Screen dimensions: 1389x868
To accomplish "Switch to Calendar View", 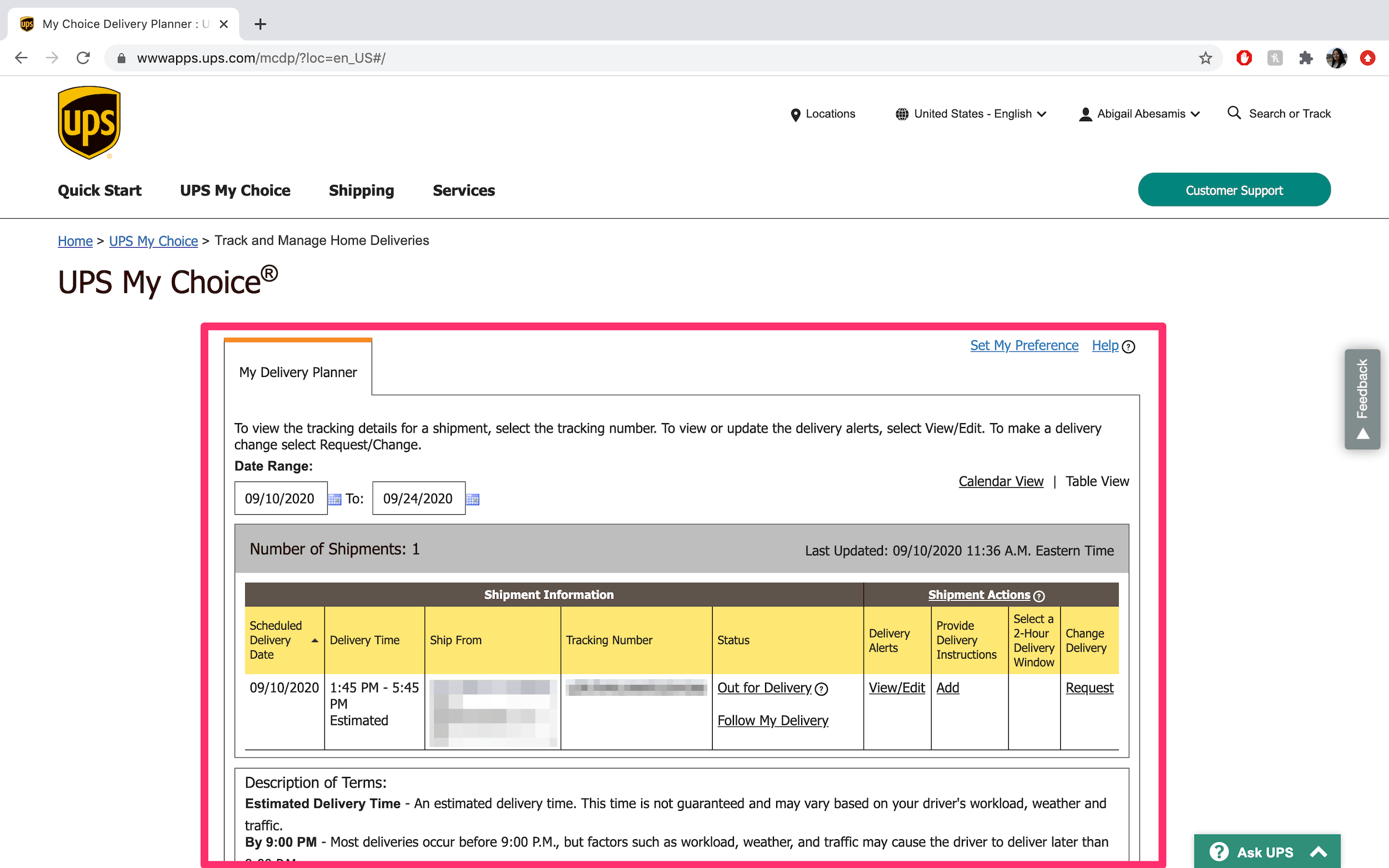I will (x=1001, y=481).
